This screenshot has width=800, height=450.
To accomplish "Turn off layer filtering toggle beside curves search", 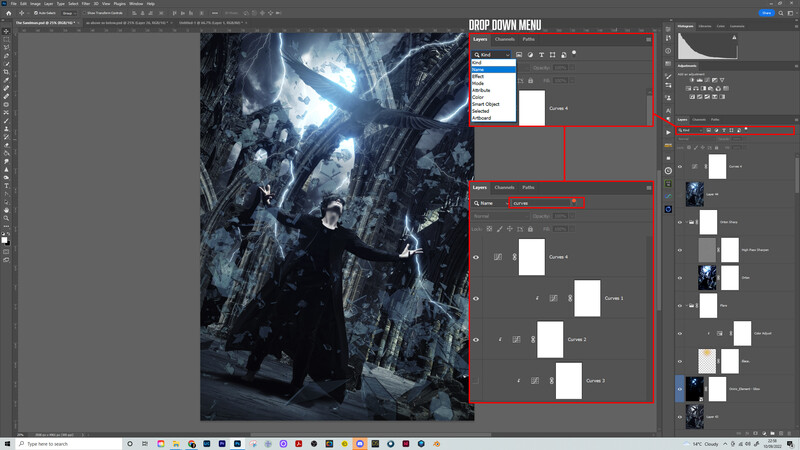I will [x=574, y=202].
